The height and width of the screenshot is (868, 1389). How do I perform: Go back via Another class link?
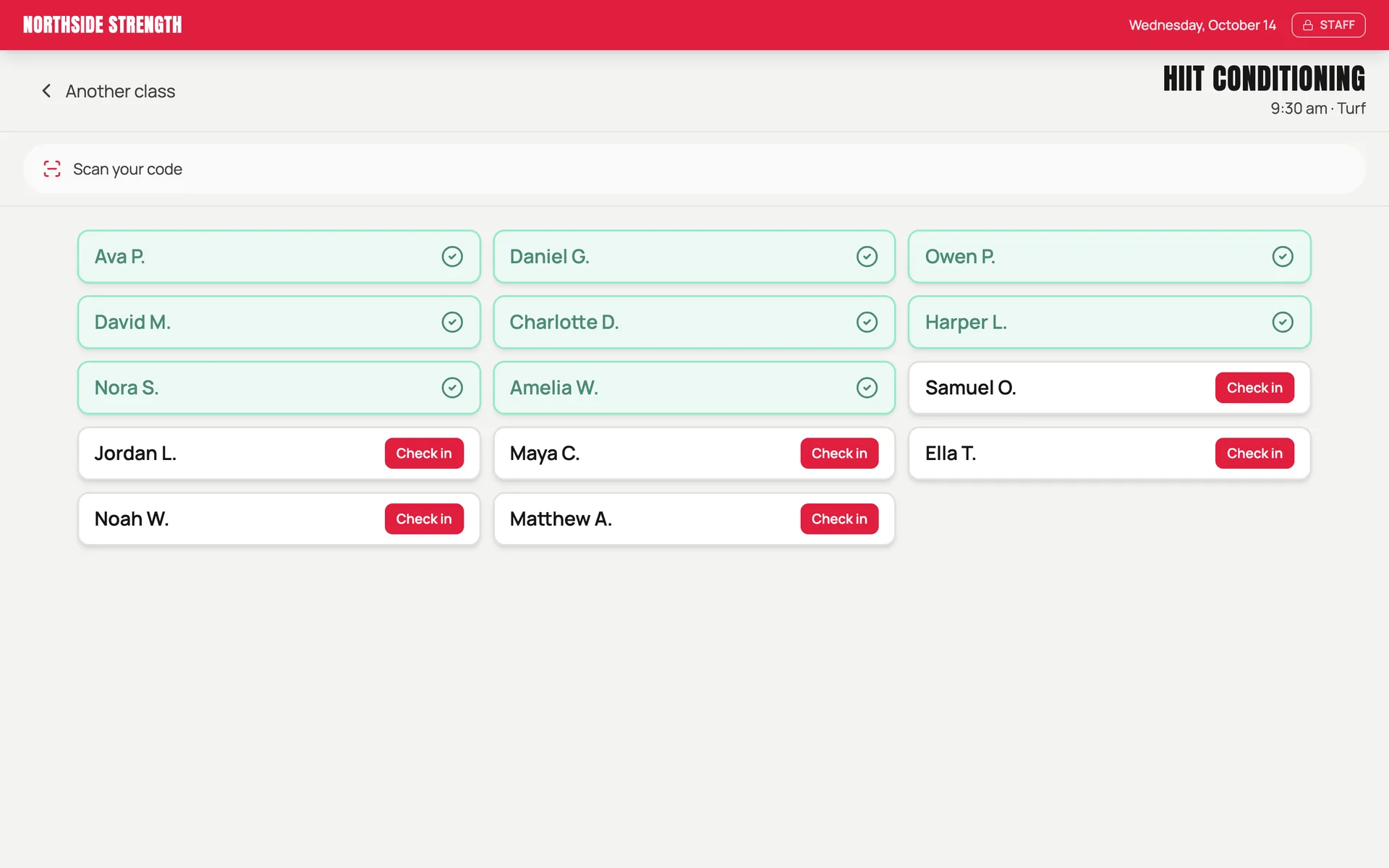[x=109, y=91]
